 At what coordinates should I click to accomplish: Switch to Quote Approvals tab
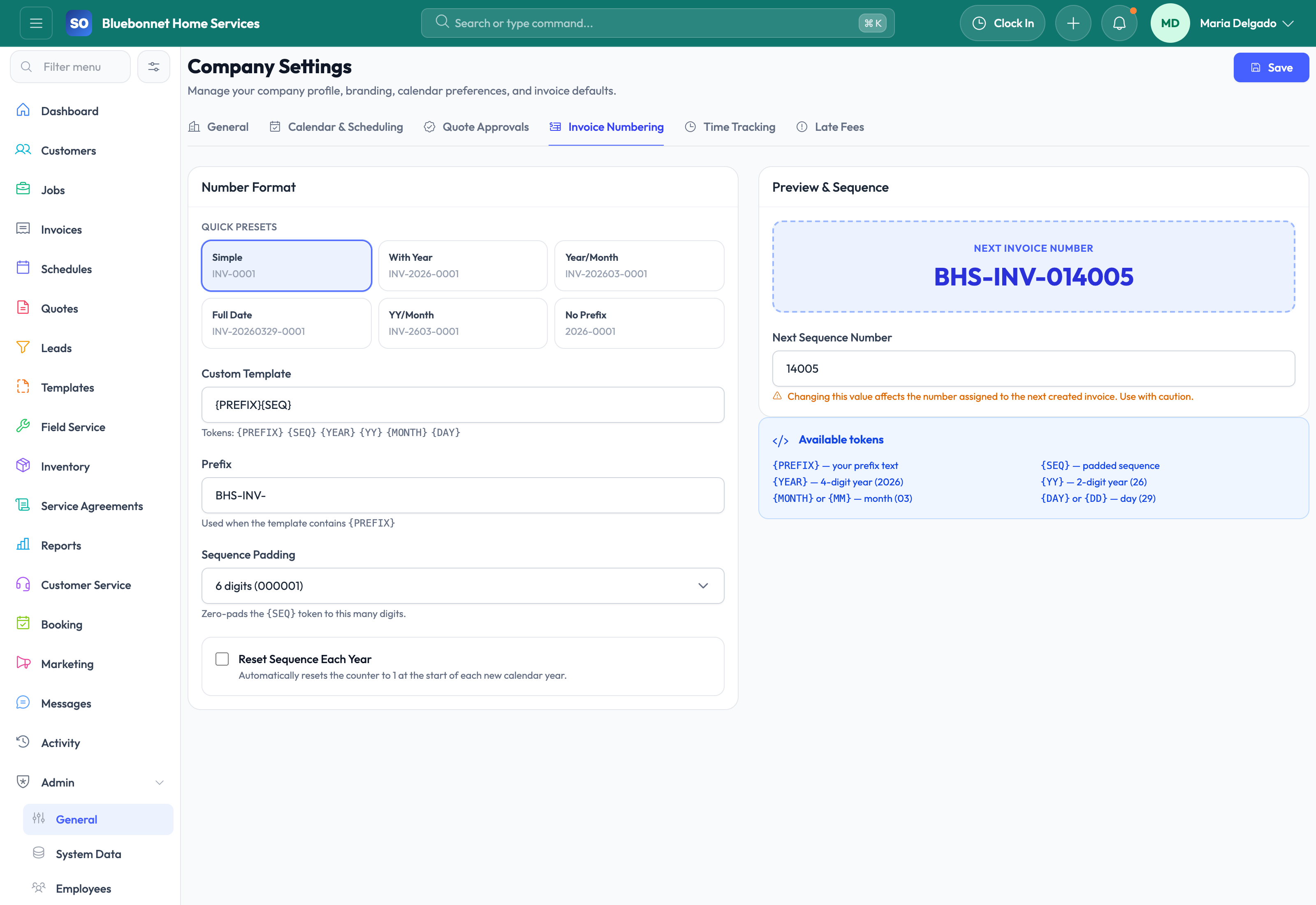click(476, 127)
